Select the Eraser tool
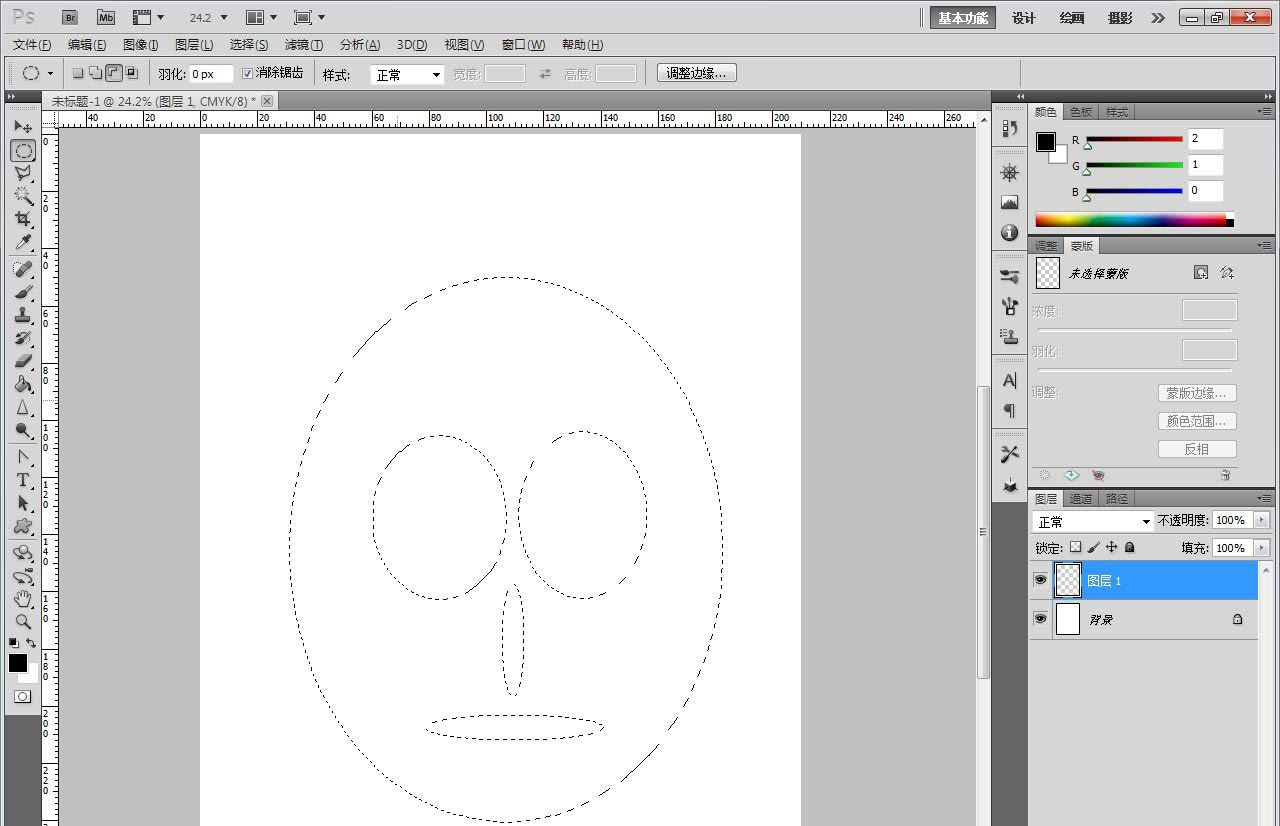 [22, 361]
